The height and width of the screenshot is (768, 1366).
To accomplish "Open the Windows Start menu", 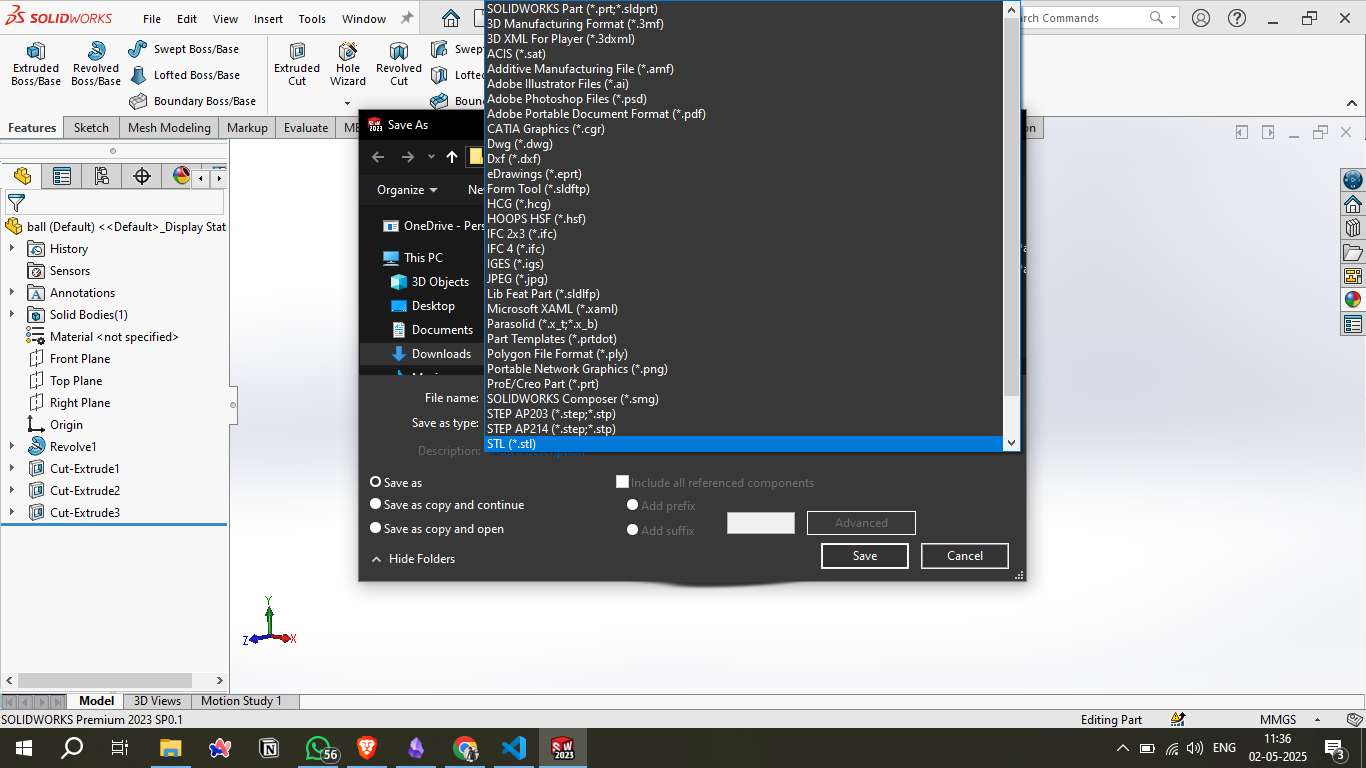I will tap(23, 747).
